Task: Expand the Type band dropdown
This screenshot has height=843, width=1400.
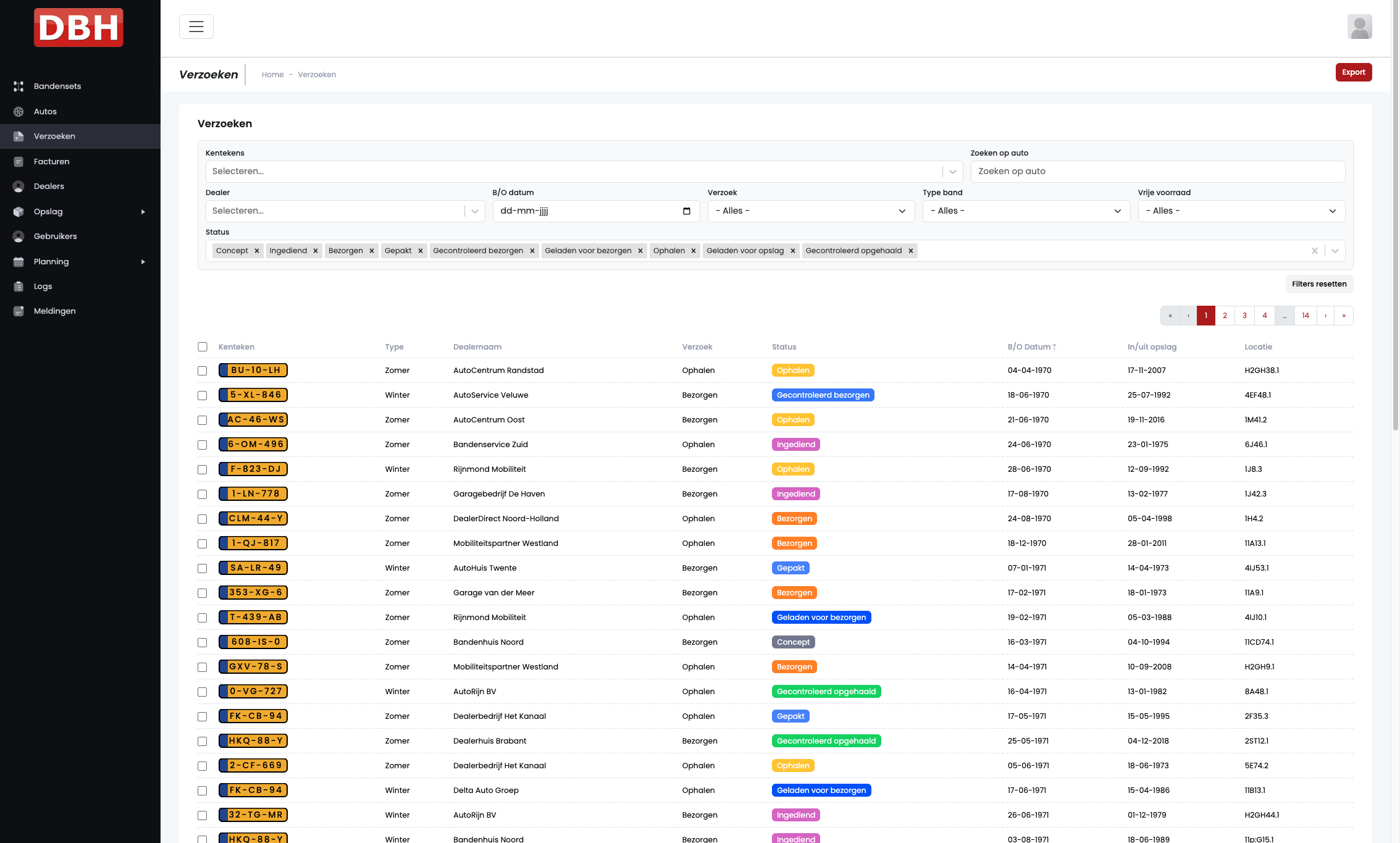Action: 1026,211
